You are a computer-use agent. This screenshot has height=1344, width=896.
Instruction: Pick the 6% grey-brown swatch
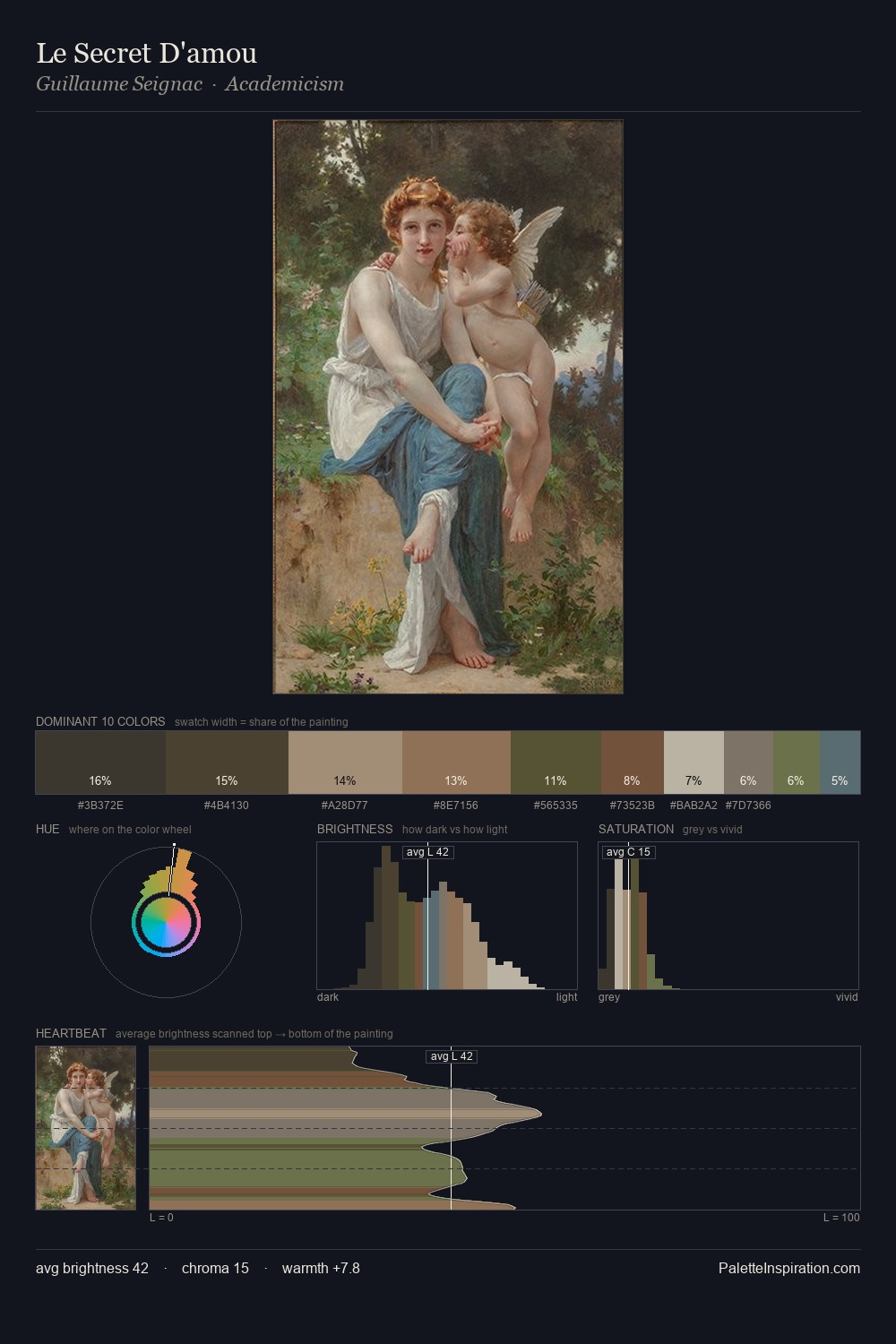coord(748,762)
